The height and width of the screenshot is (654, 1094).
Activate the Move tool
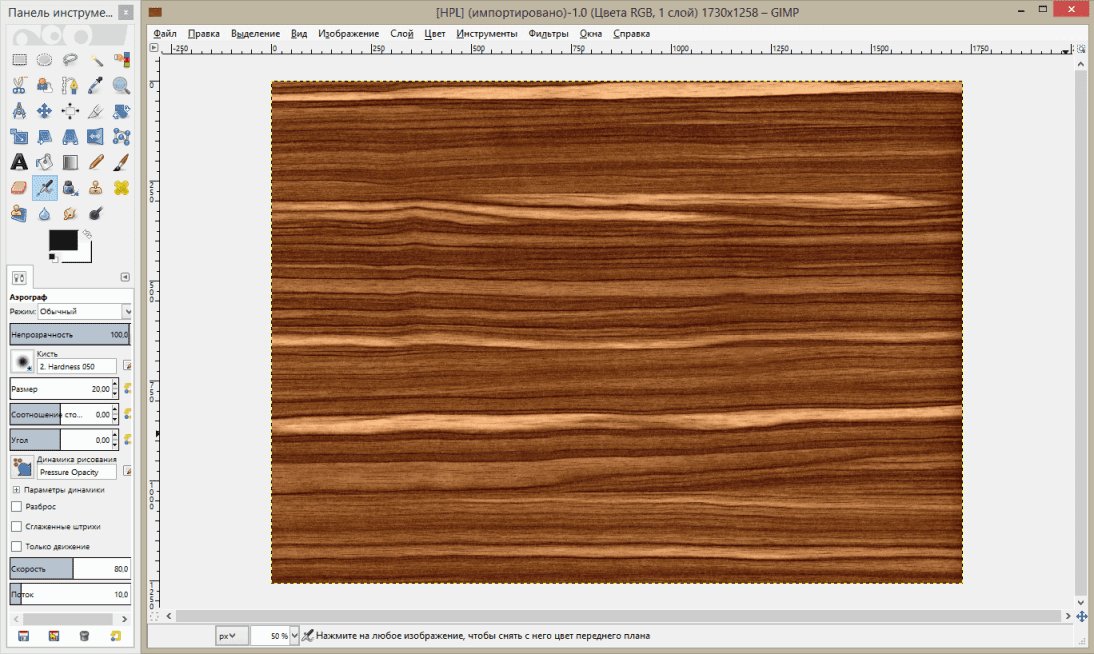(45, 111)
